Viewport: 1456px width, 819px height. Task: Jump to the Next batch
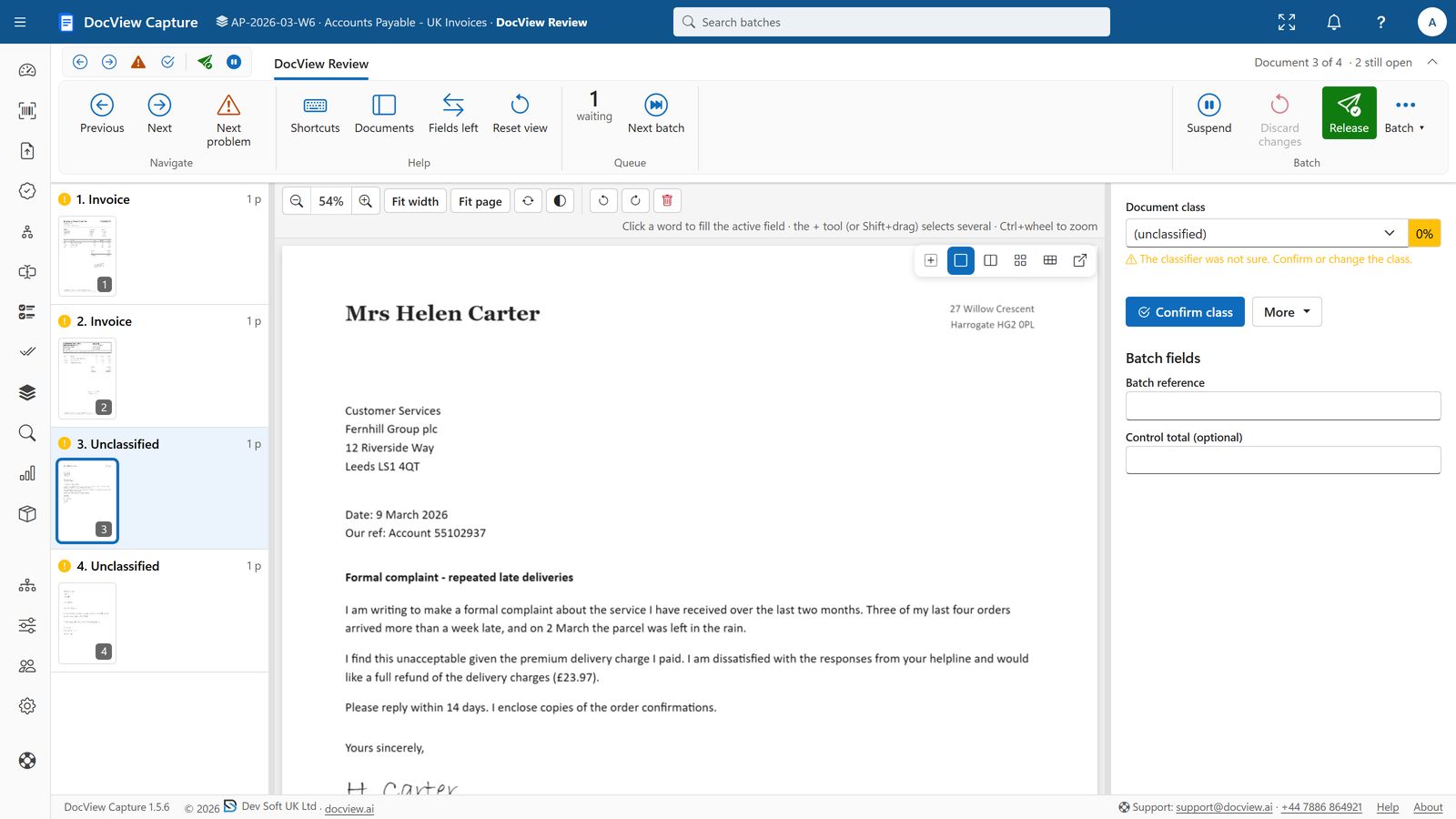[656, 114]
